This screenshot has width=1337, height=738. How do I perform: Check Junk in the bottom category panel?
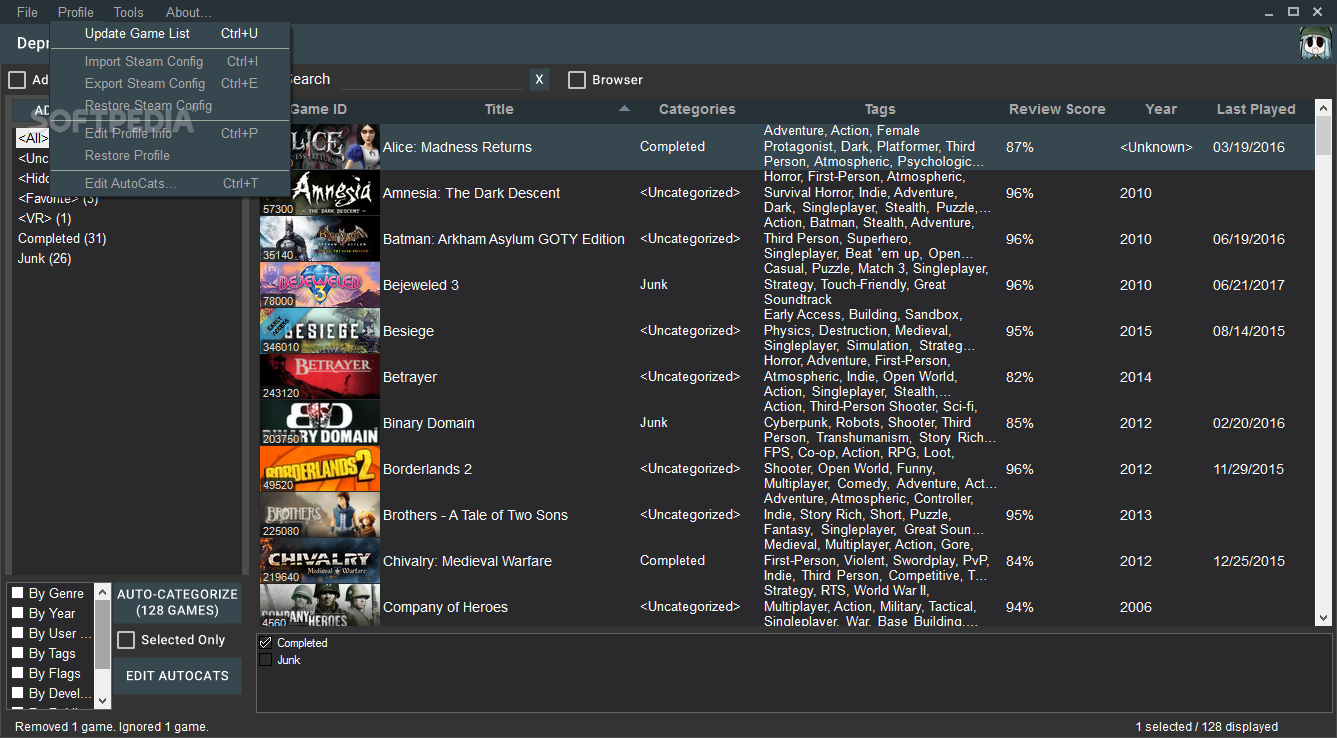click(266, 660)
